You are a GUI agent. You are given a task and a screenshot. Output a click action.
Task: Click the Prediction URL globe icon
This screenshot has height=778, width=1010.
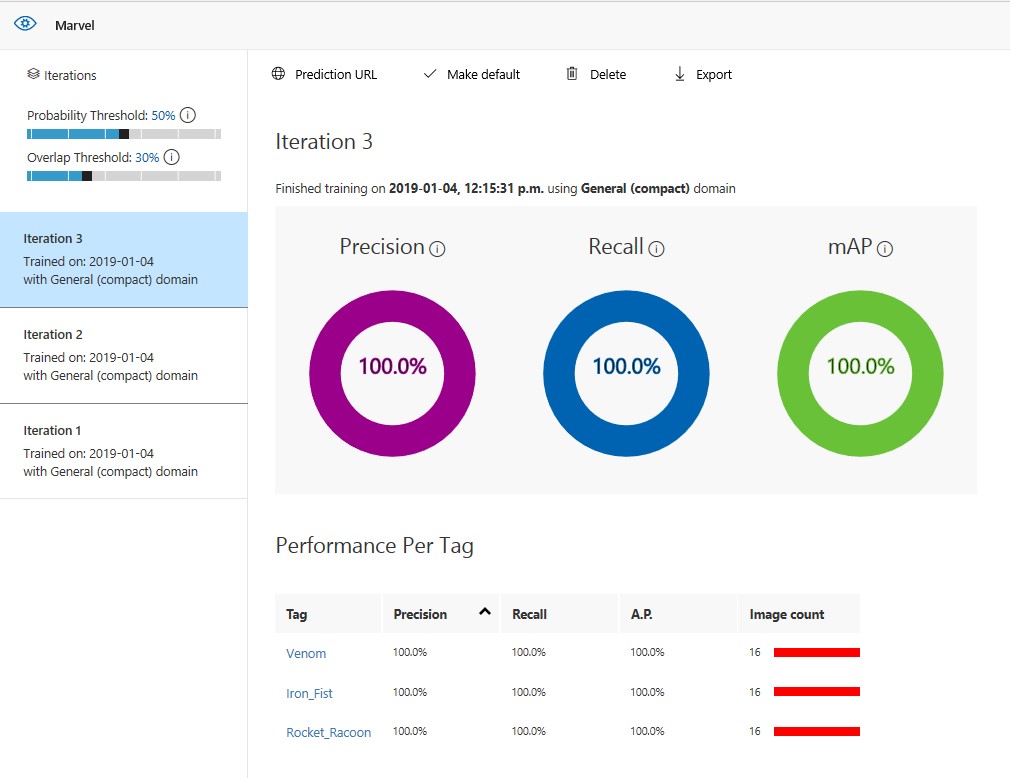click(278, 74)
